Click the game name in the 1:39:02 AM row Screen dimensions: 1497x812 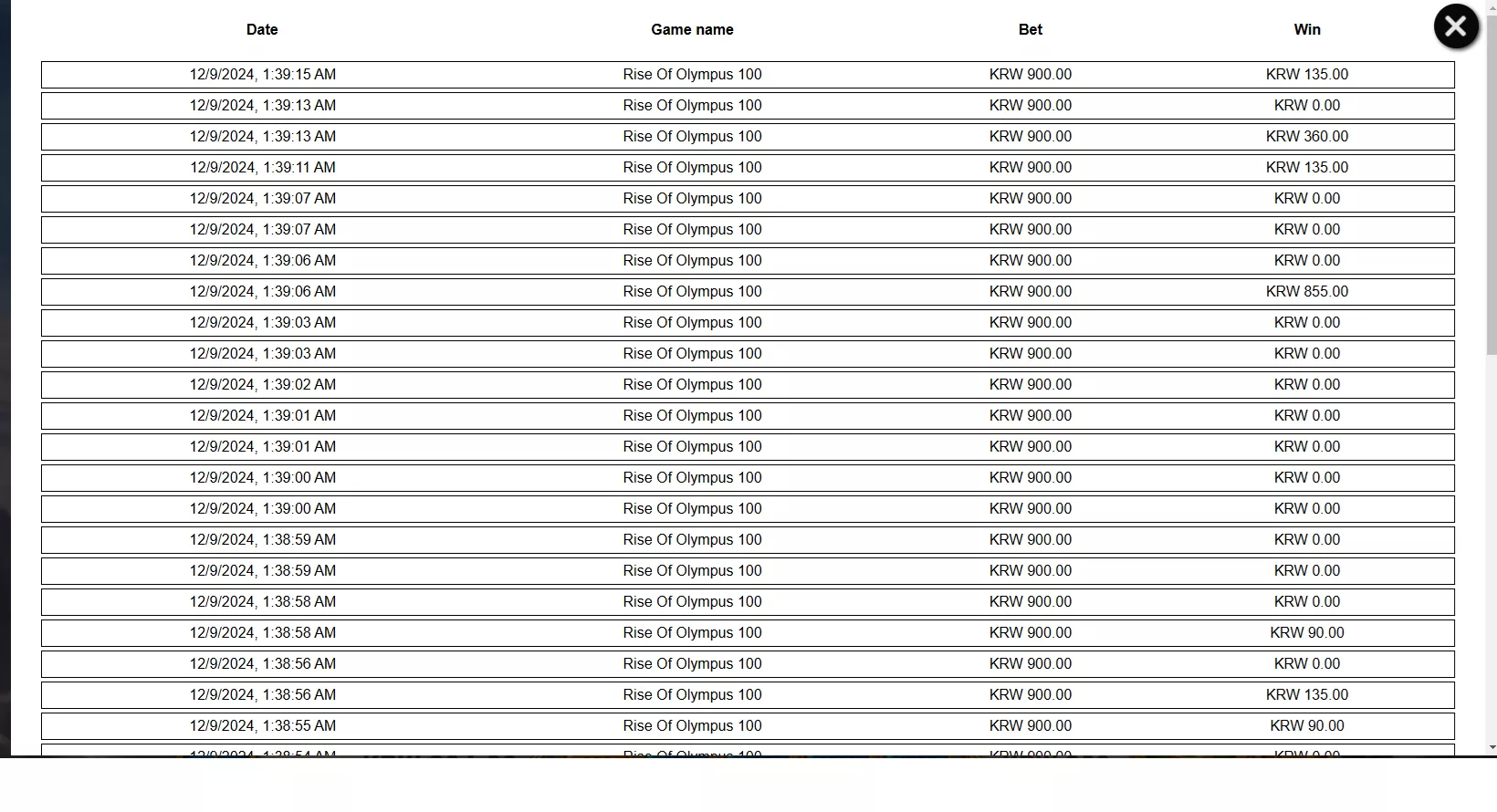pos(692,385)
